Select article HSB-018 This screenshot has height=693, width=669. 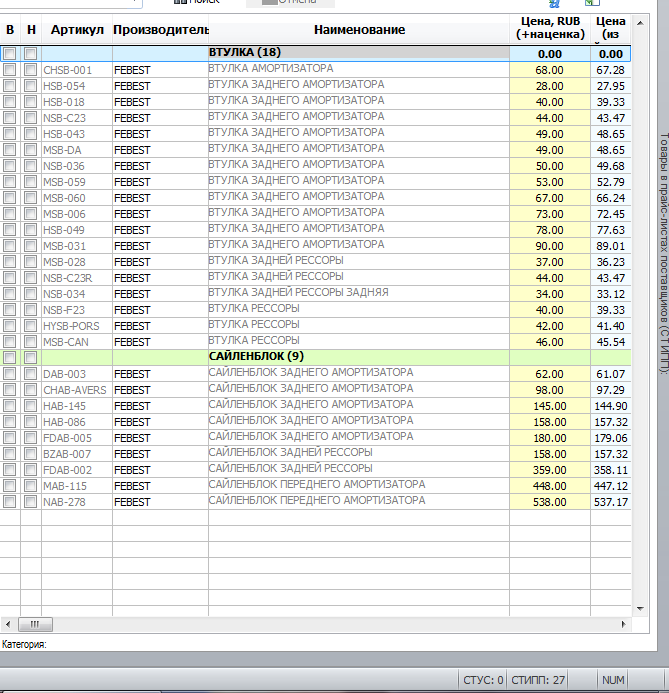pyautogui.click(x=64, y=102)
